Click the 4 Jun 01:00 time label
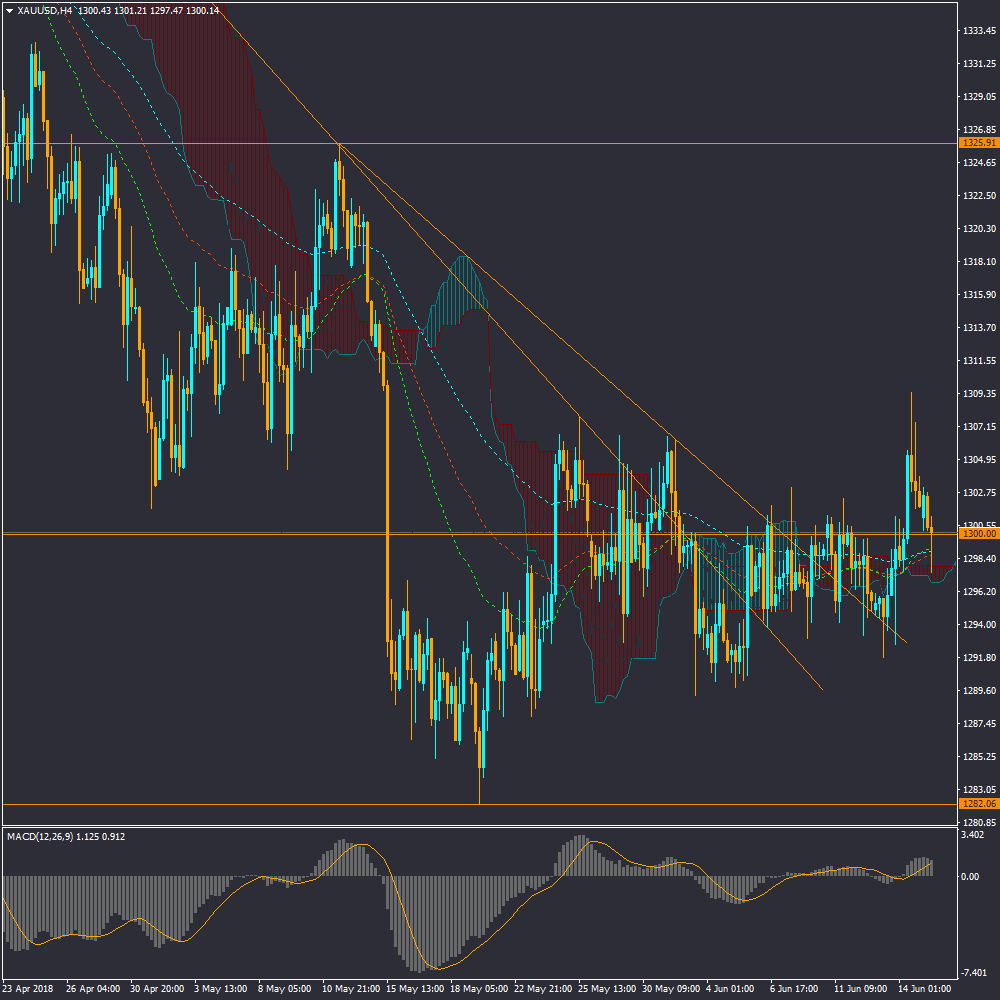Image resolution: width=1000 pixels, height=1000 pixels. click(732, 988)
